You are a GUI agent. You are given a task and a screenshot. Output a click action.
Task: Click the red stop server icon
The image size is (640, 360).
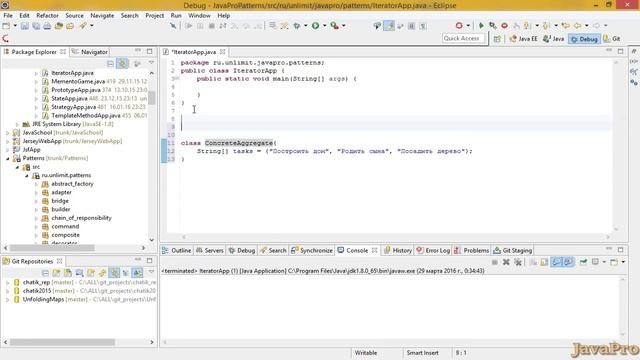(x=504, y=26)
